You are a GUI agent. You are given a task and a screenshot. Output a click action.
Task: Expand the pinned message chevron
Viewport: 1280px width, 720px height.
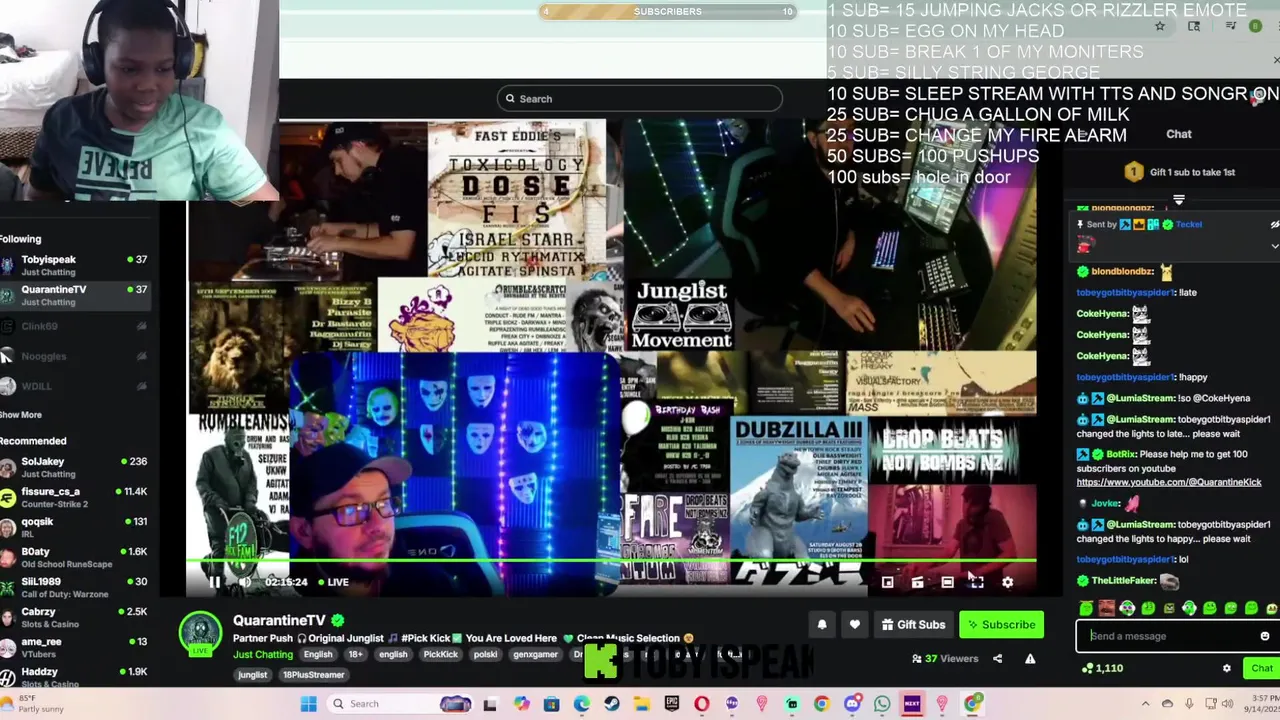pyautogui.click(x=1274, y=246)
